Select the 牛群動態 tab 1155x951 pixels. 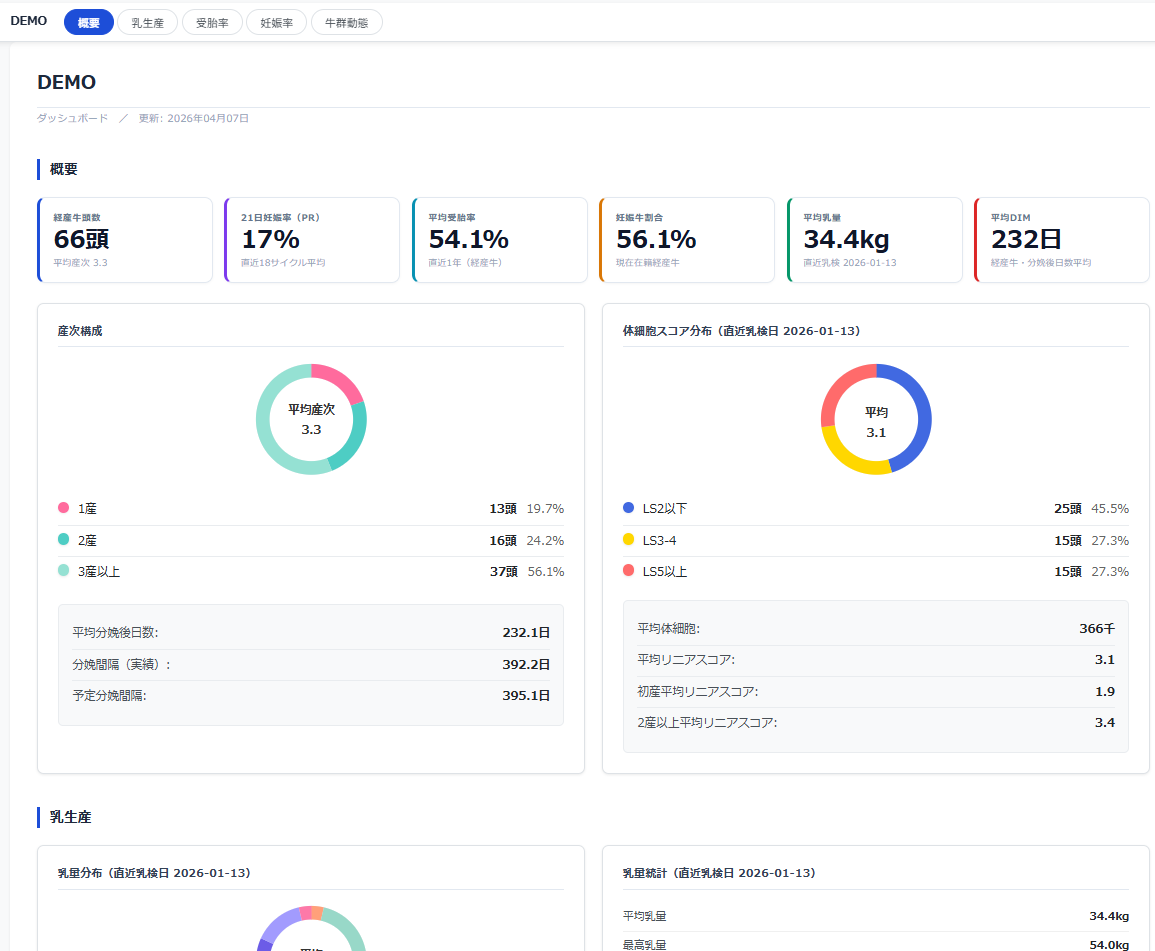click(347, 23)
